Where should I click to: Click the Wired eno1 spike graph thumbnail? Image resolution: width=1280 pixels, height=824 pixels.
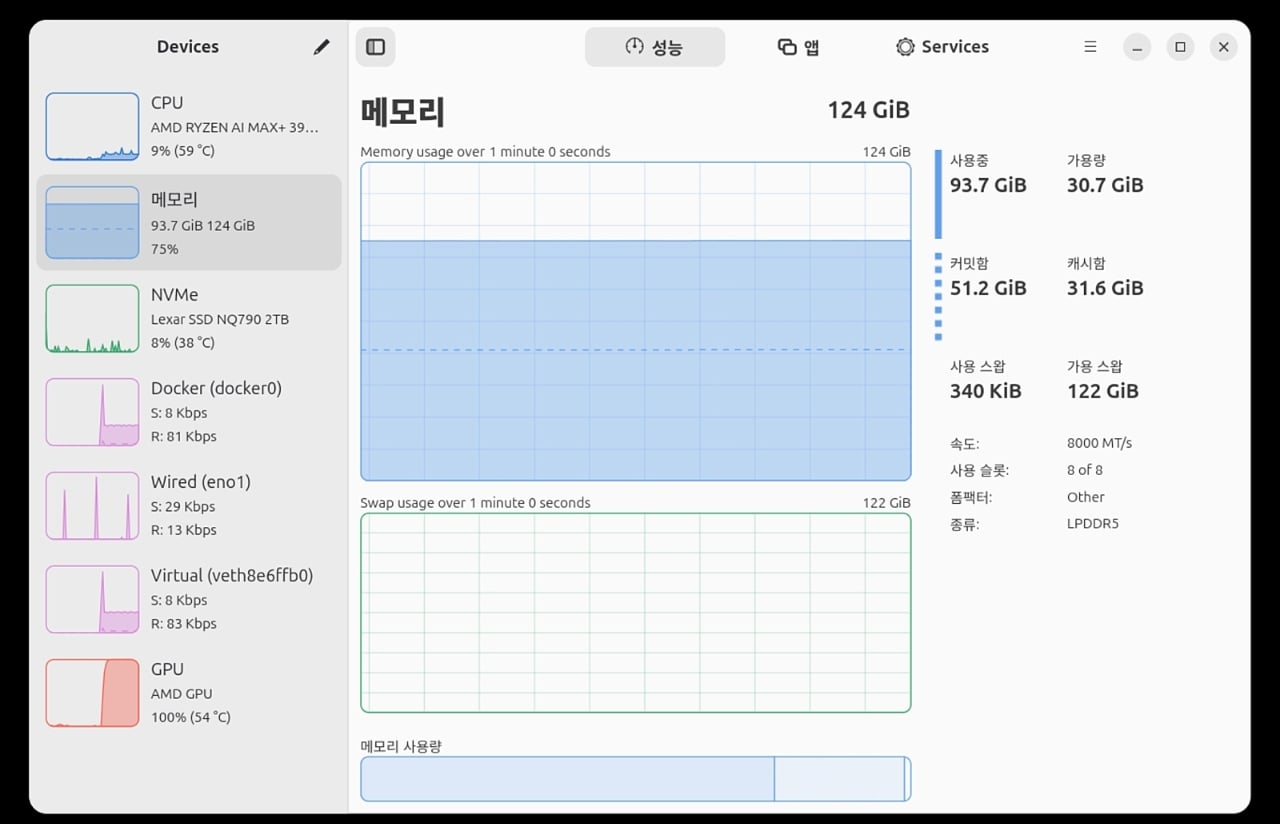92,506
